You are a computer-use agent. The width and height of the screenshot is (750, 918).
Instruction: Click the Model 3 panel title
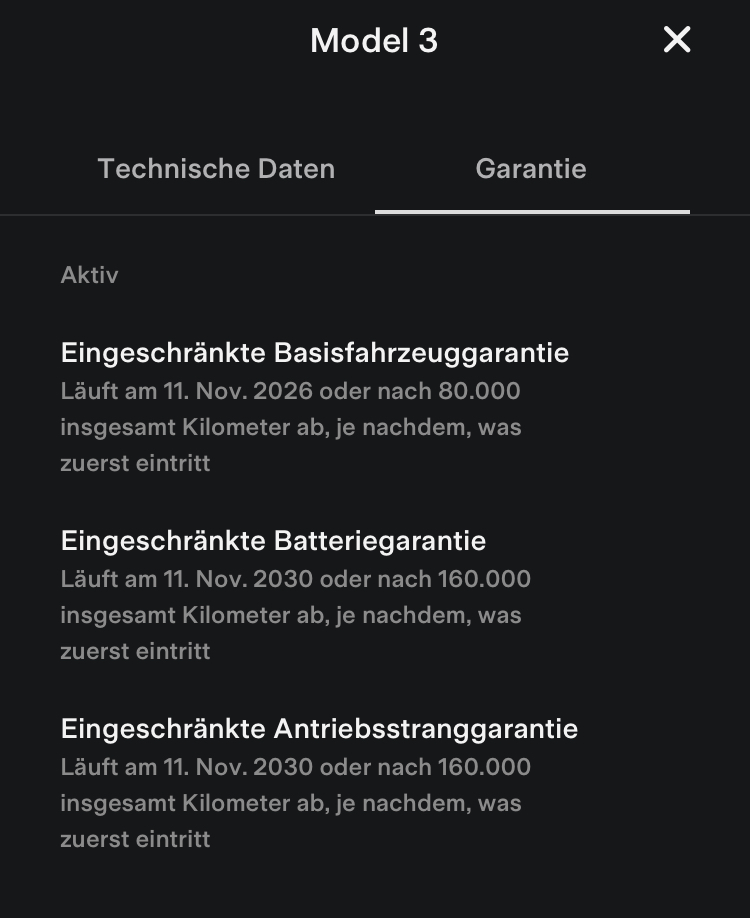374,41
